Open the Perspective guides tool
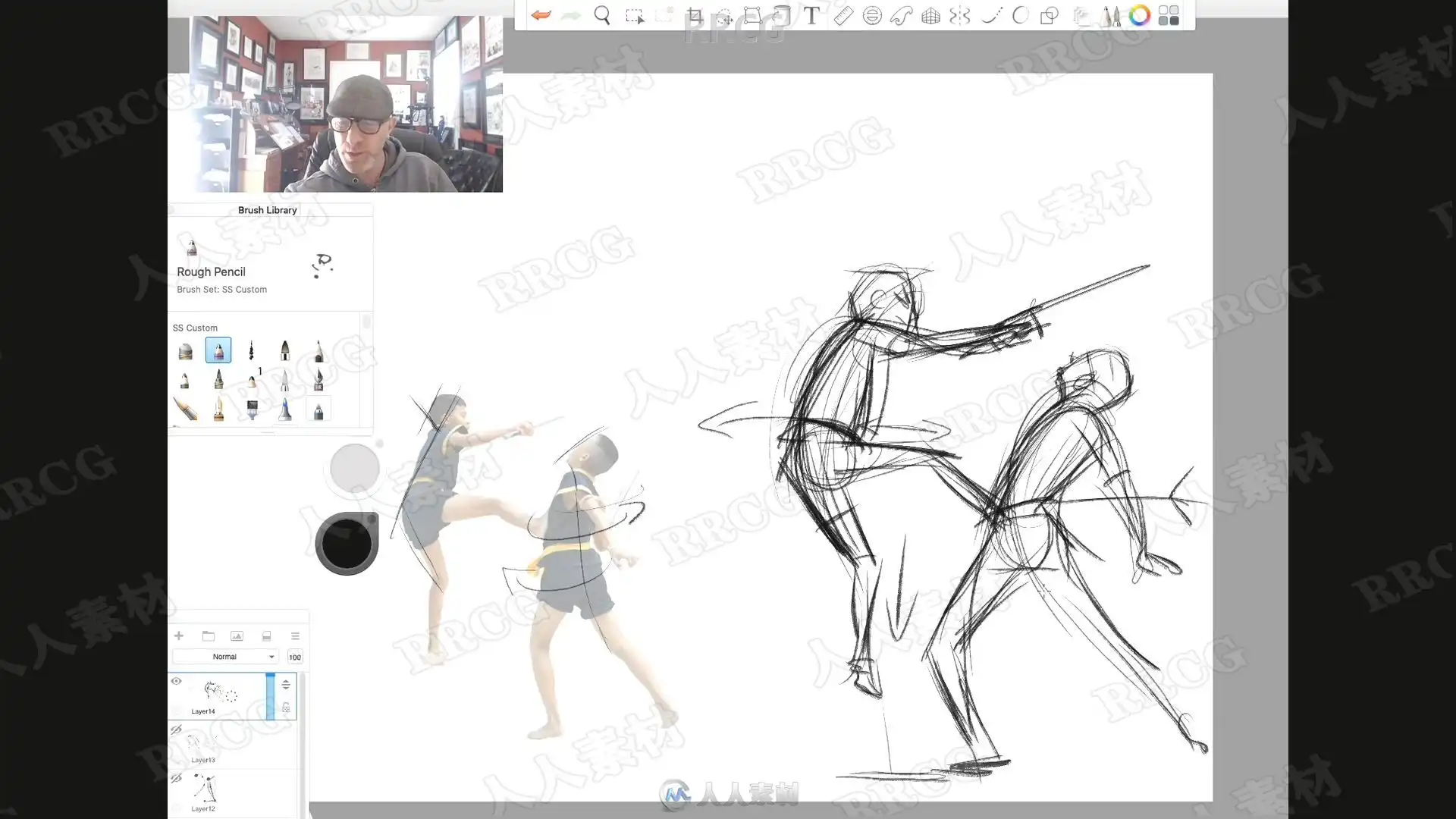1456x819 pixels. pos(930,15)
